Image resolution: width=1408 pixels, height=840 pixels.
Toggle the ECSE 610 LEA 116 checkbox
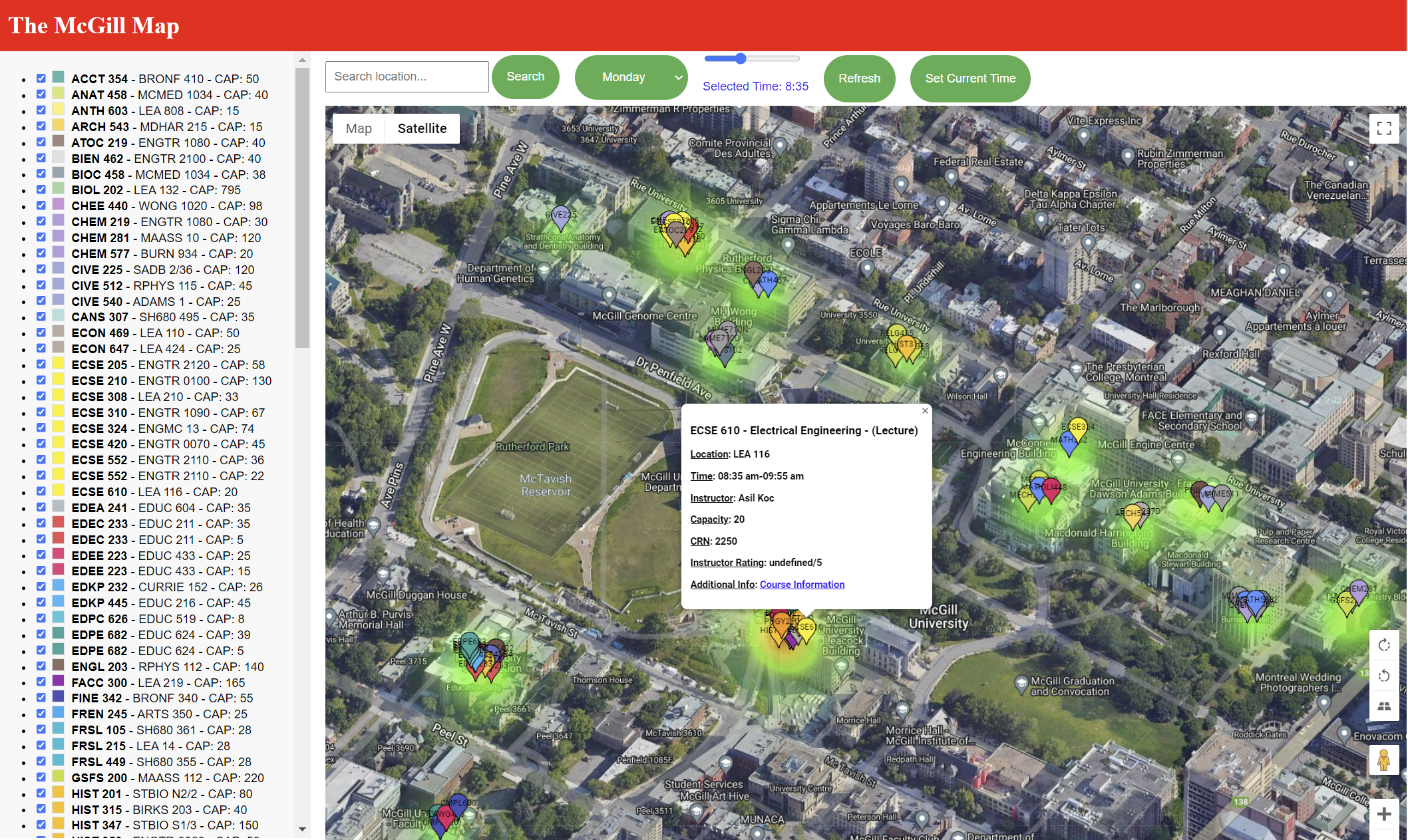click(41, 491)
